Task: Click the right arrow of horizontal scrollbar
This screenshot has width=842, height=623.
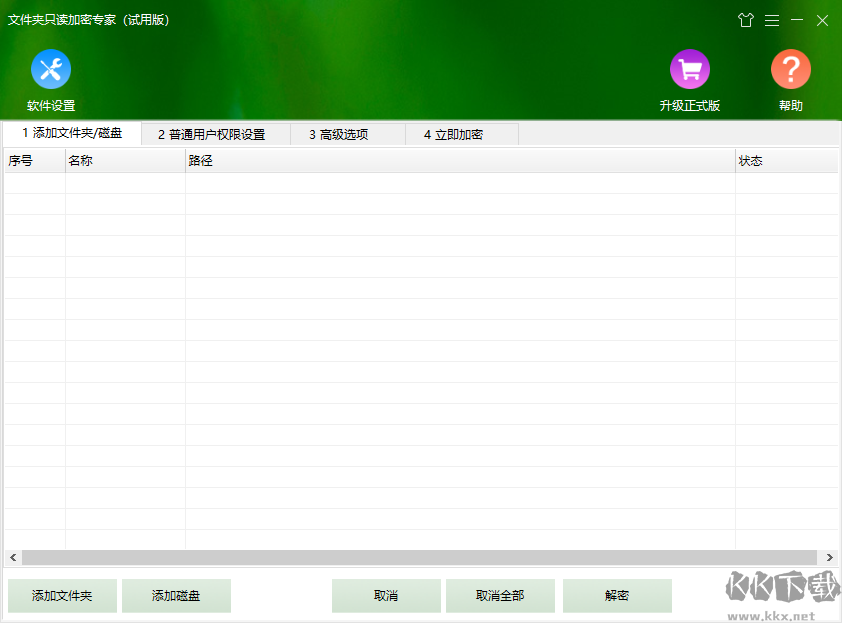Action: (829, 557)
